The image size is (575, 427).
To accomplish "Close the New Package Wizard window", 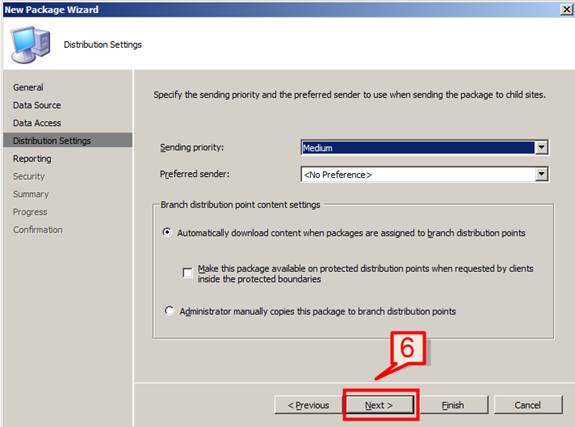I will 567,10.
